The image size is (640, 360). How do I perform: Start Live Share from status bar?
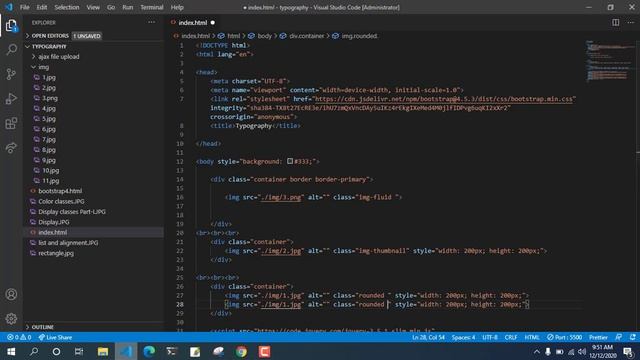[55, 338]
